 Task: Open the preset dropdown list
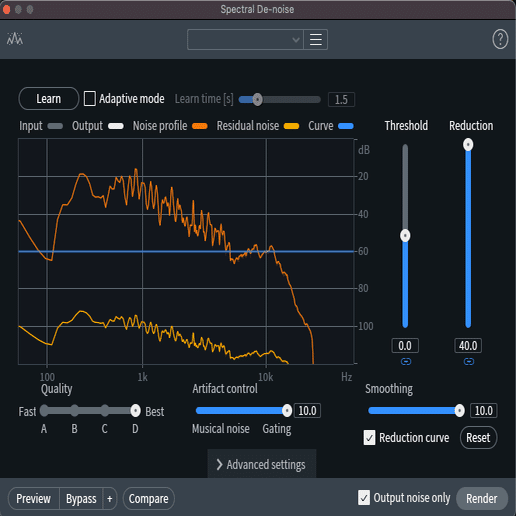(x=245, y=40)
